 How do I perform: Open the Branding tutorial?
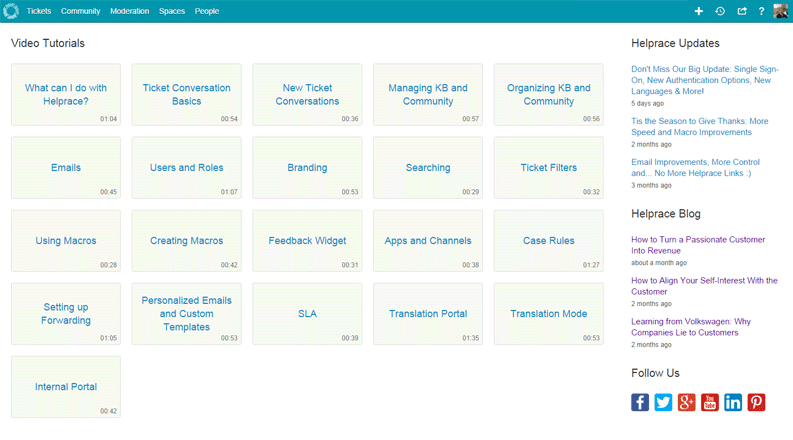tap(307, 167)
